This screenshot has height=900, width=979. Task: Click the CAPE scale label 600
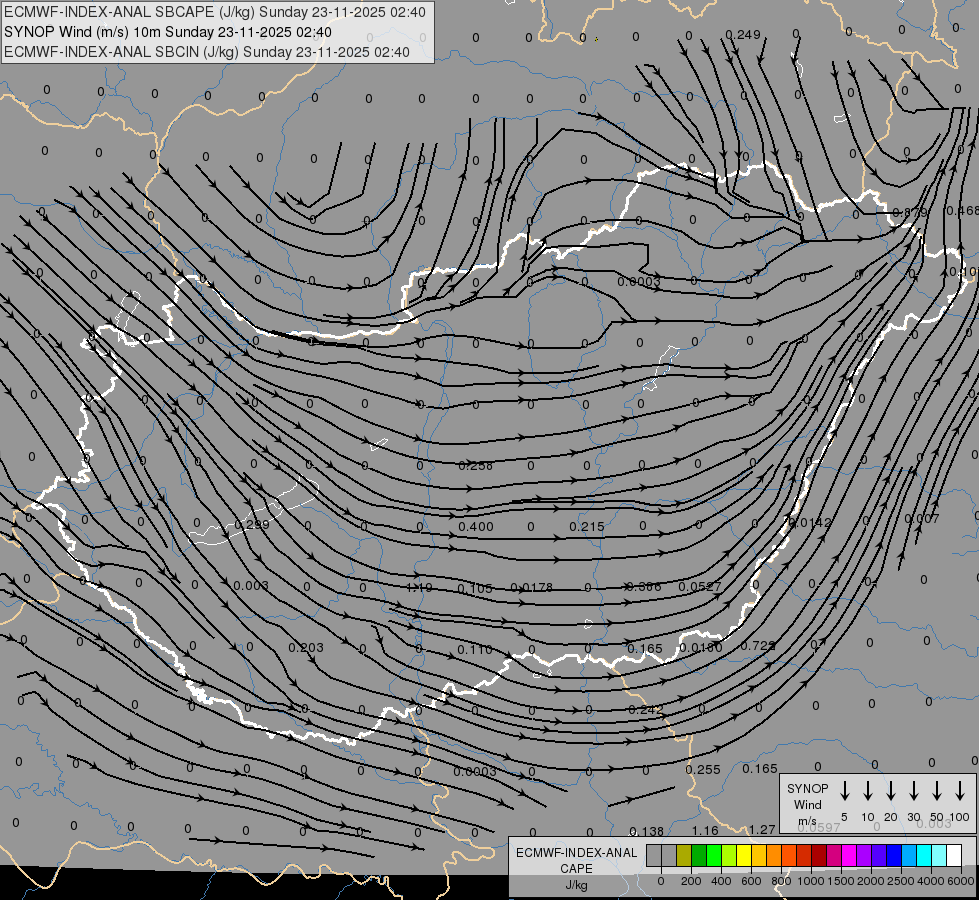(751, 881)
